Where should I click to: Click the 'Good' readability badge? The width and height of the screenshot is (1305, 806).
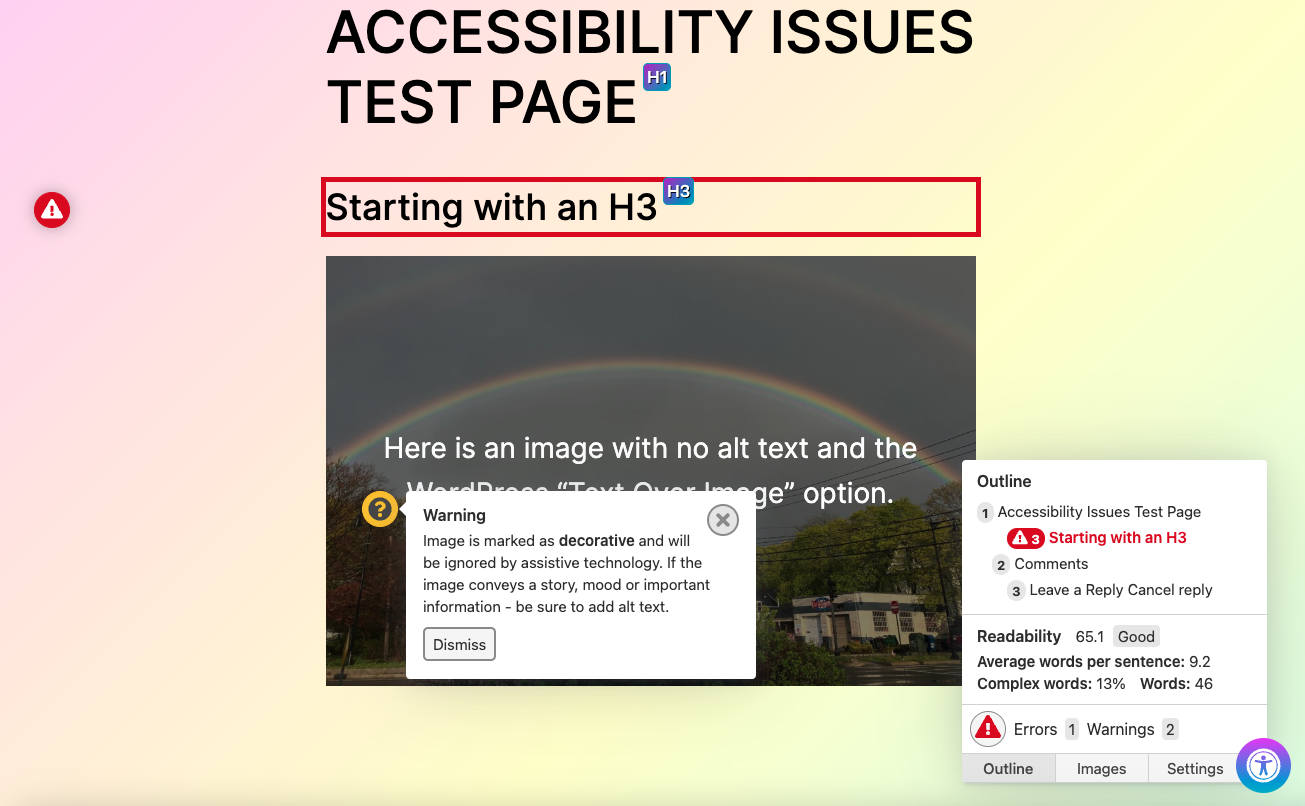pyautogui.click(x=1136, y=637)
